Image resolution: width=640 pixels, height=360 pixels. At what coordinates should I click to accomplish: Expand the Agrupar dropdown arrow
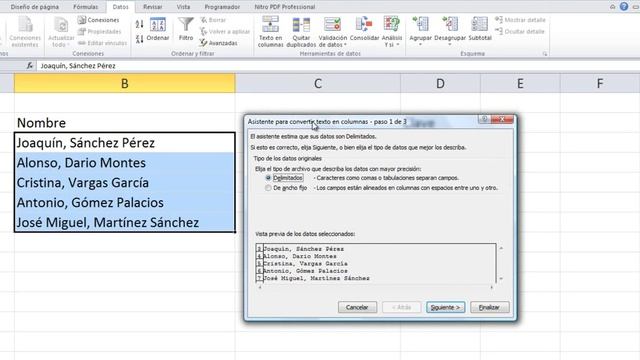(x=420, y=44)
